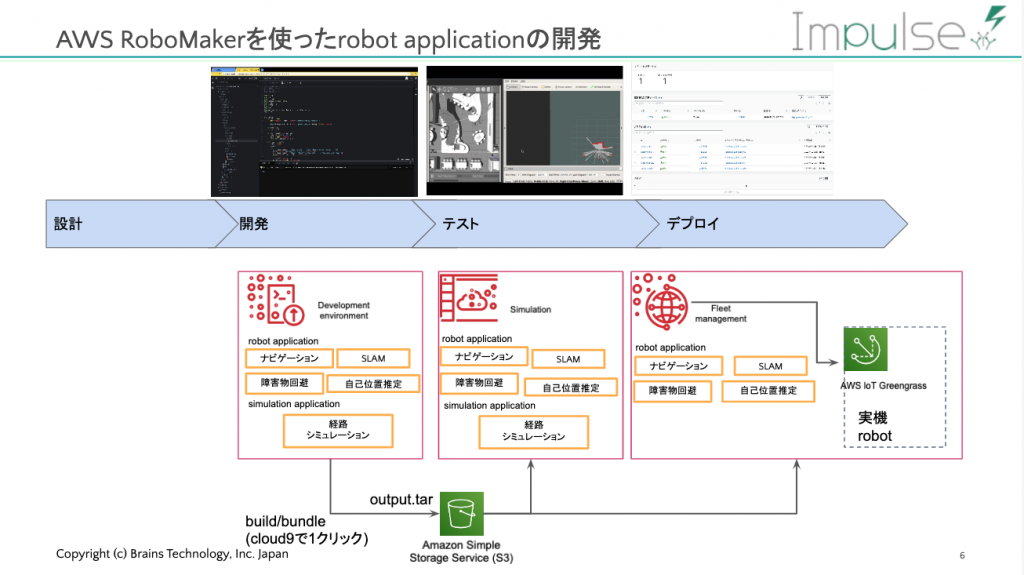
Task: Click 自己位置推定 box in Development environment
Action: click(x=373, y=384)
